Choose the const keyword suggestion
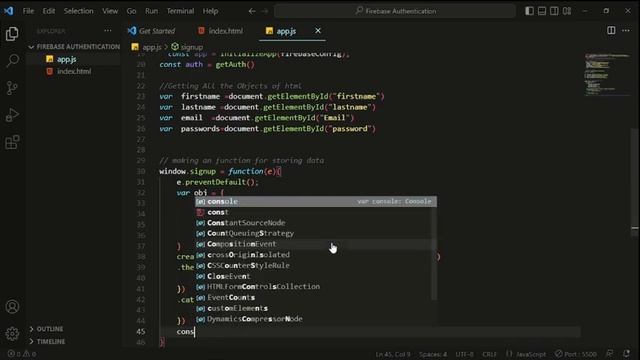This screenshot has width=640, height=360. 316,212
